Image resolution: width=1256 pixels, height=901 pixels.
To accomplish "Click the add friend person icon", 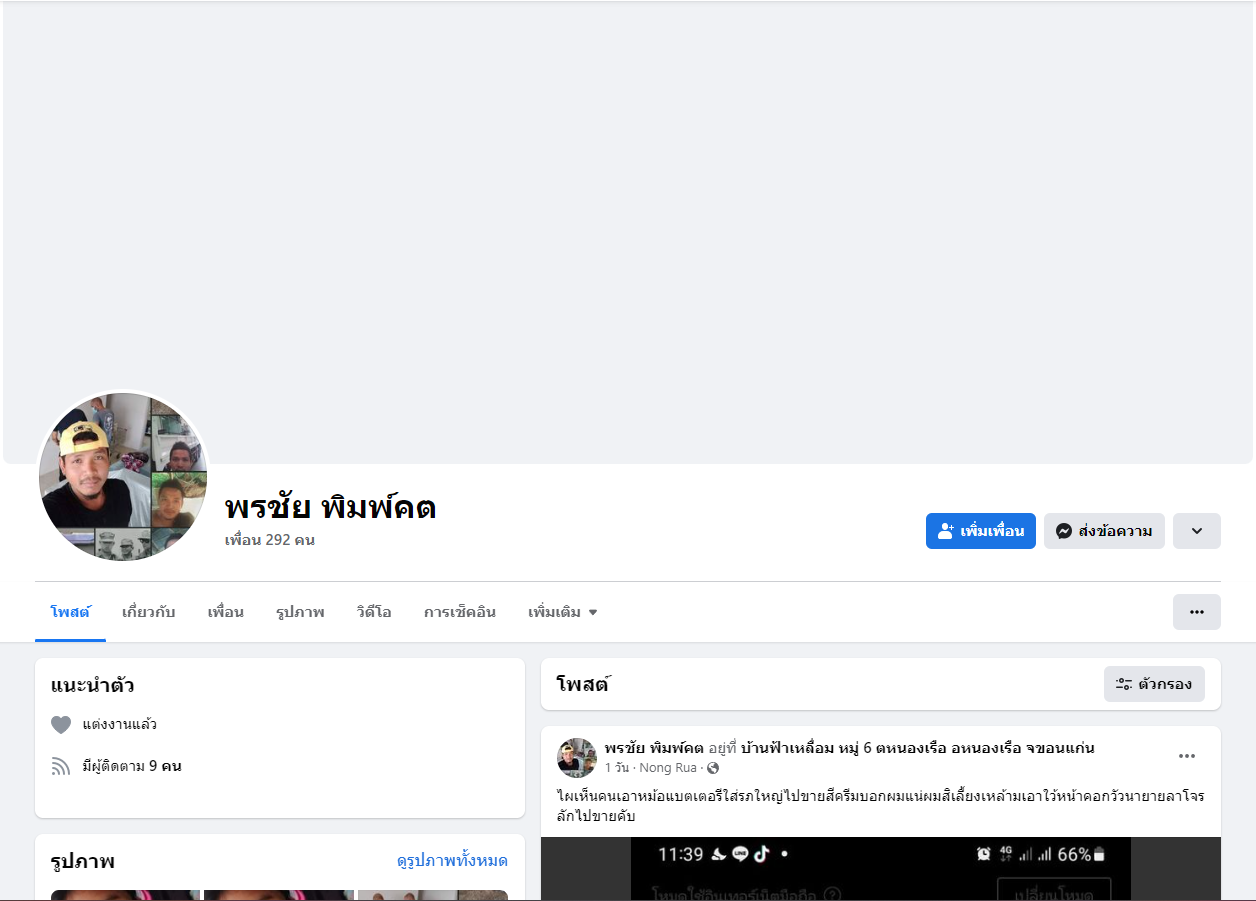I will [946, 531].
